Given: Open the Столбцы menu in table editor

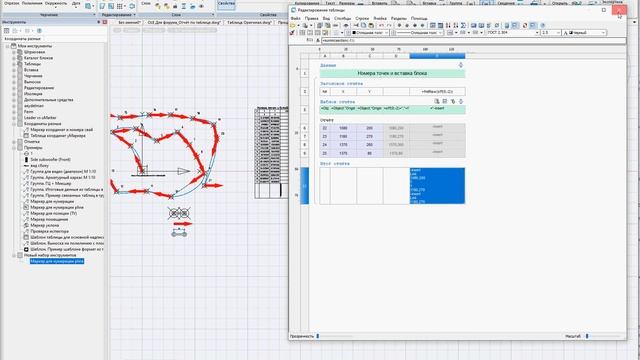Looking at the screenshot, I should click(342, 18).
